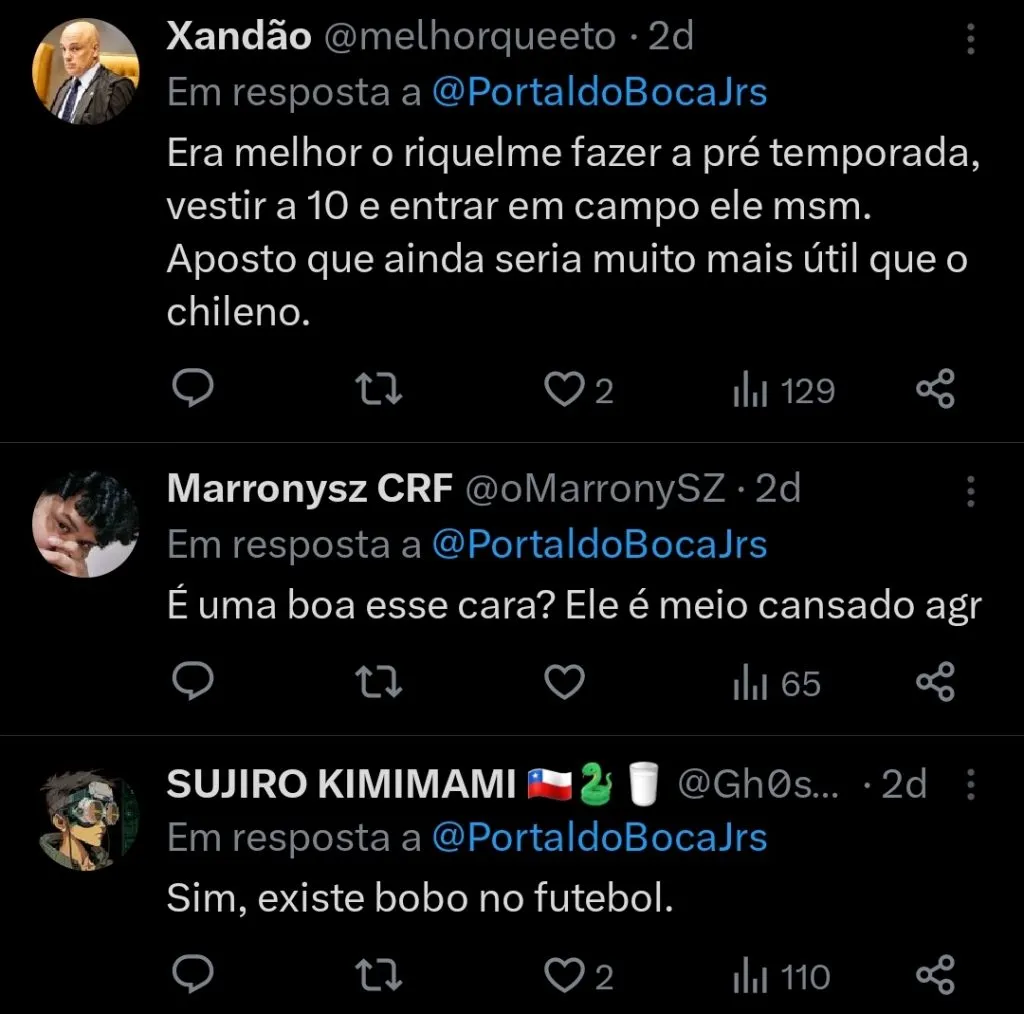Click the retweet icon under Marronysz CRF's reply
The image size is (1024, 1014).
pos(378,682)
